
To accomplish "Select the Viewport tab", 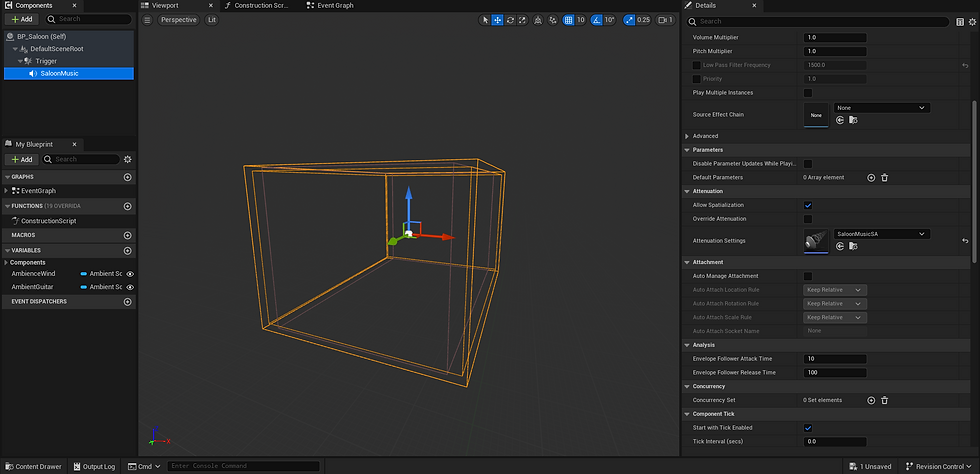I will pyautogui.click(x=165, y=5).
